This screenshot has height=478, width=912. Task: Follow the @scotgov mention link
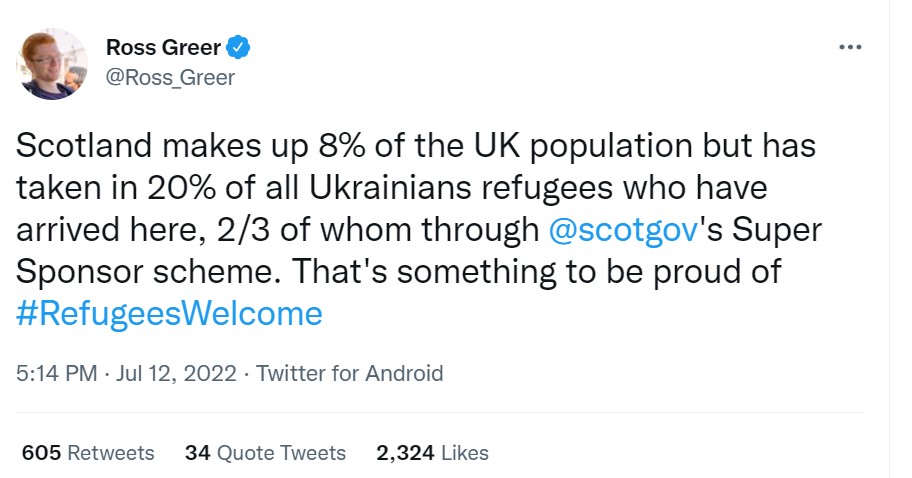(x=623, y=231)
